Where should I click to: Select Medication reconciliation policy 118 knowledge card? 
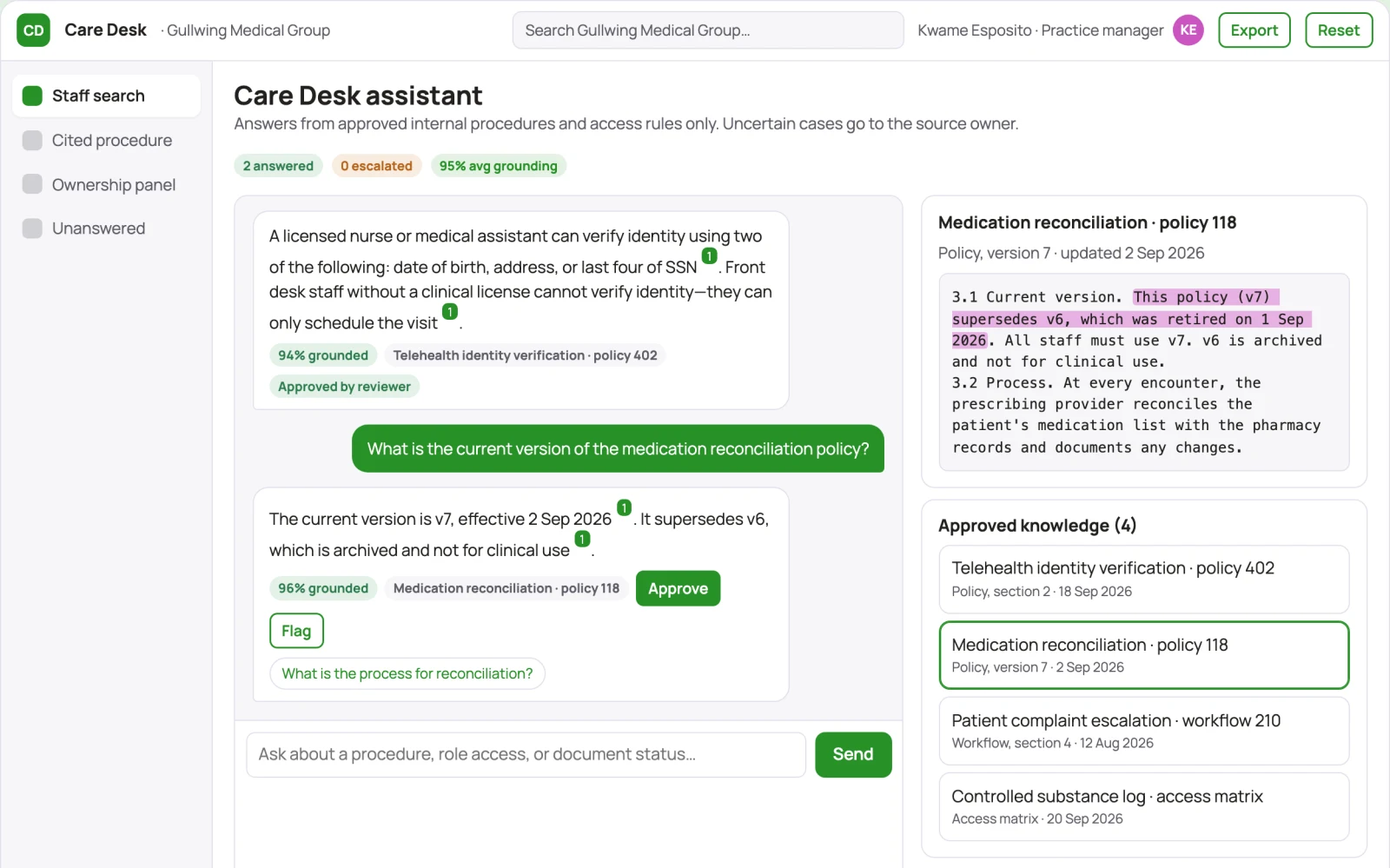click(x=1143, y=655)
